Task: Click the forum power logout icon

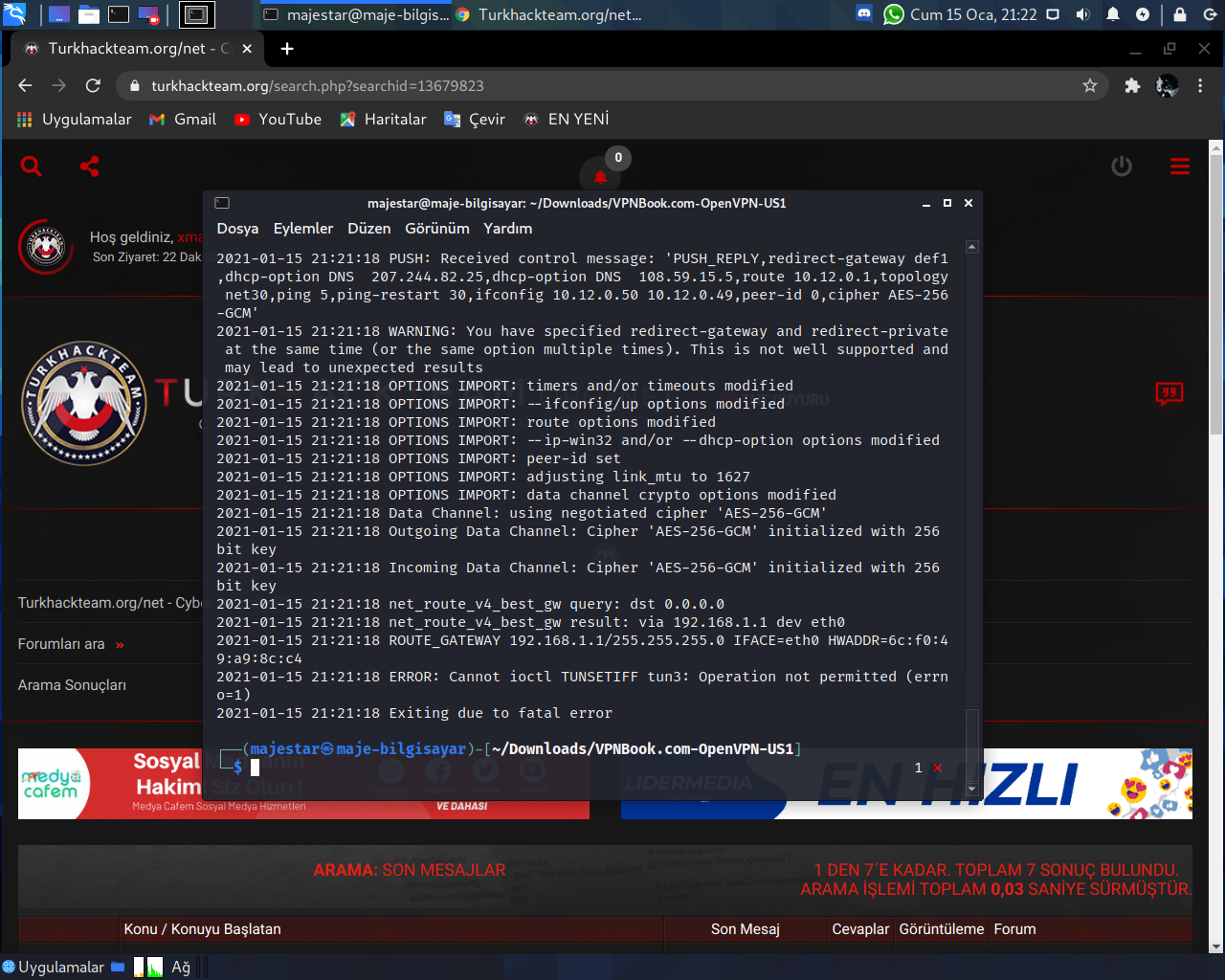Action: (1122, 167)
